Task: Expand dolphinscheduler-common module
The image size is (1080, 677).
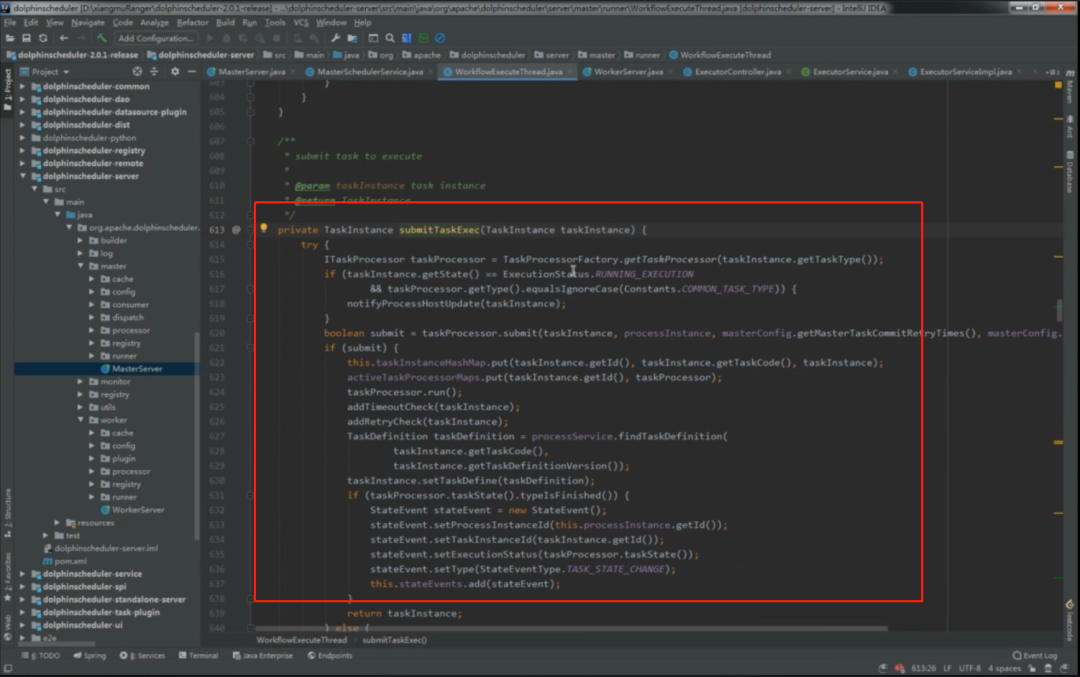Action: click(x=23, y=87)
